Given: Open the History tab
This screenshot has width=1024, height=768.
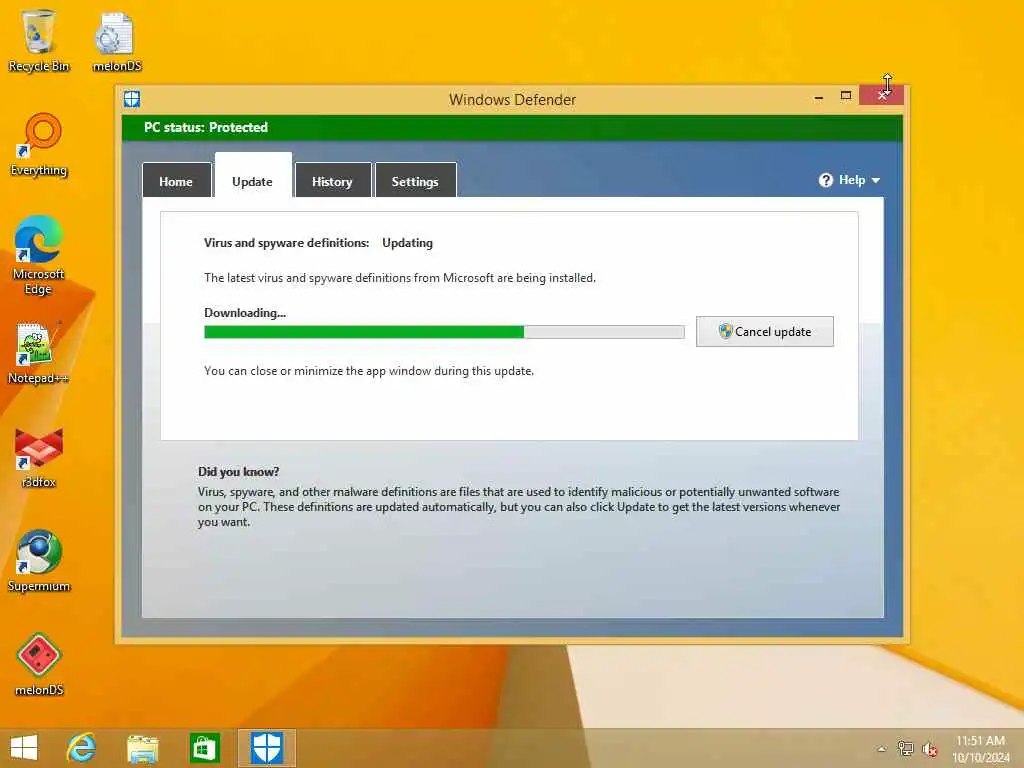Looking at the screenshot, I should pos(333,180).
